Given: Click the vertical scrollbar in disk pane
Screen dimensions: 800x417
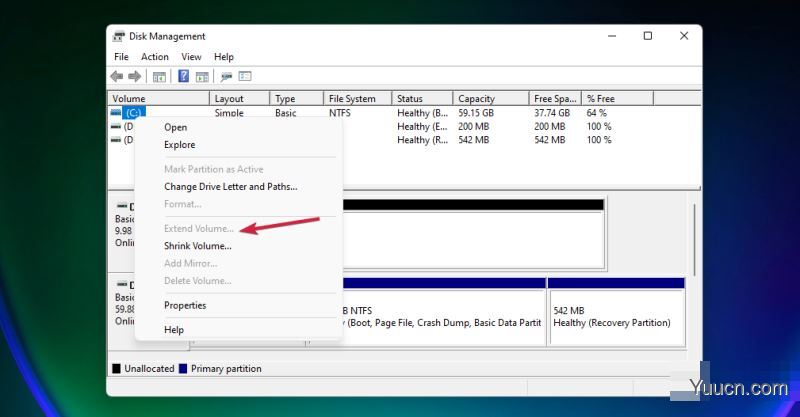Looking at the screenshot, I should [x=694, y=240].
